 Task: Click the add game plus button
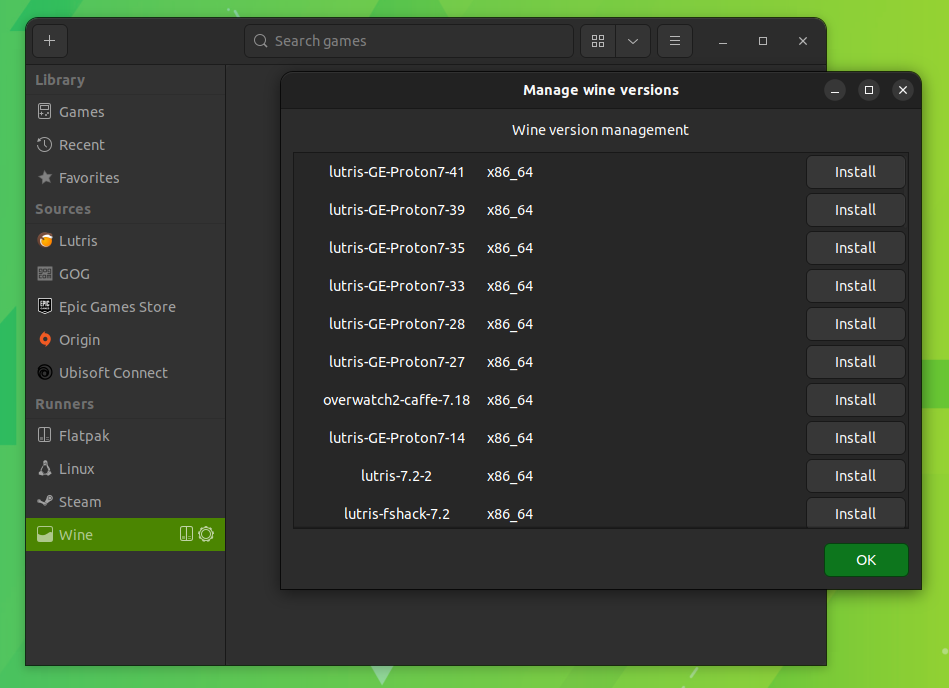click(x=50, y=41)
